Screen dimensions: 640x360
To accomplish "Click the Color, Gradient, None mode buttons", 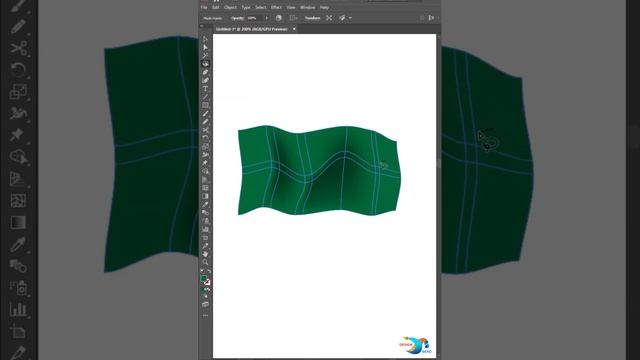I will [205, 290].
